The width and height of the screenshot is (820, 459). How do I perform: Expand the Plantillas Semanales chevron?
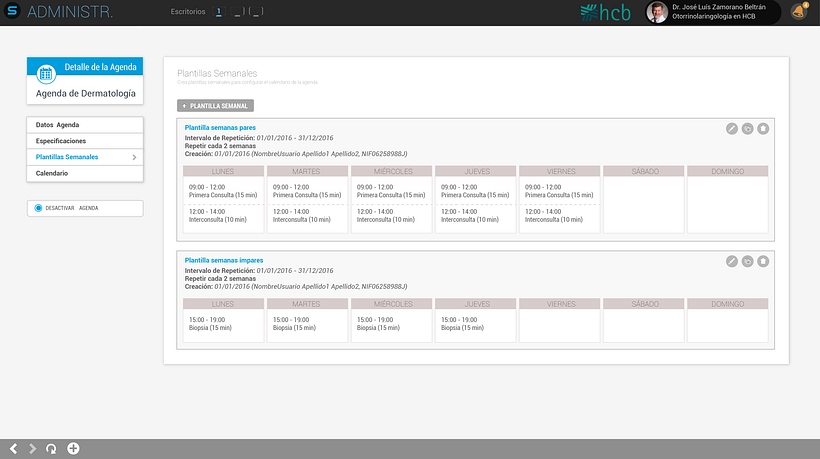(x=134, y=157)
